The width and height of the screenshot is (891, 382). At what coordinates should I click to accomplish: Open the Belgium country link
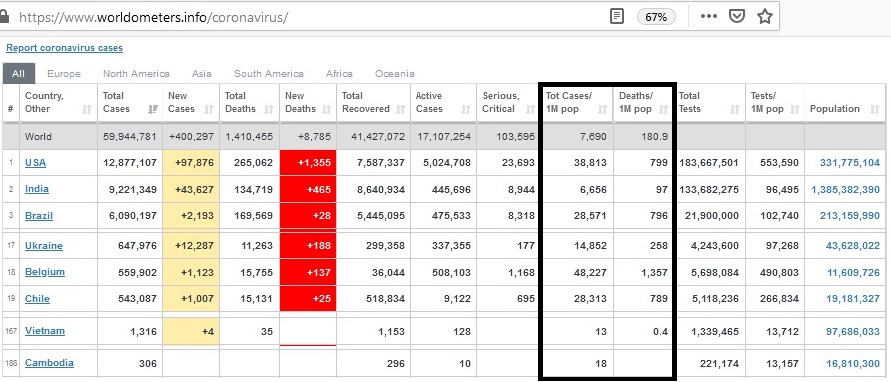pos(45,272)
